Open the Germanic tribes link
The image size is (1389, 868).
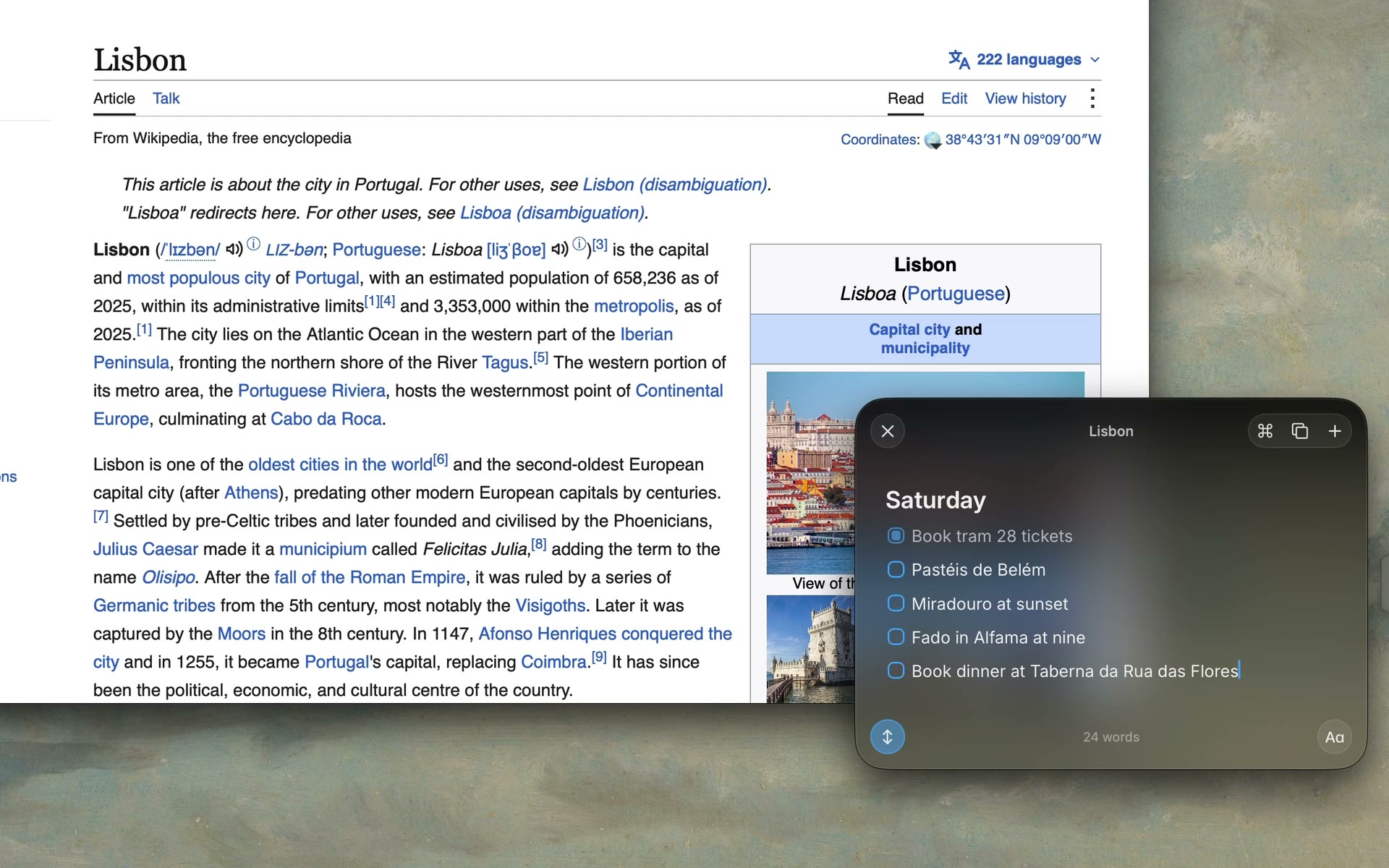coord(154,605)
